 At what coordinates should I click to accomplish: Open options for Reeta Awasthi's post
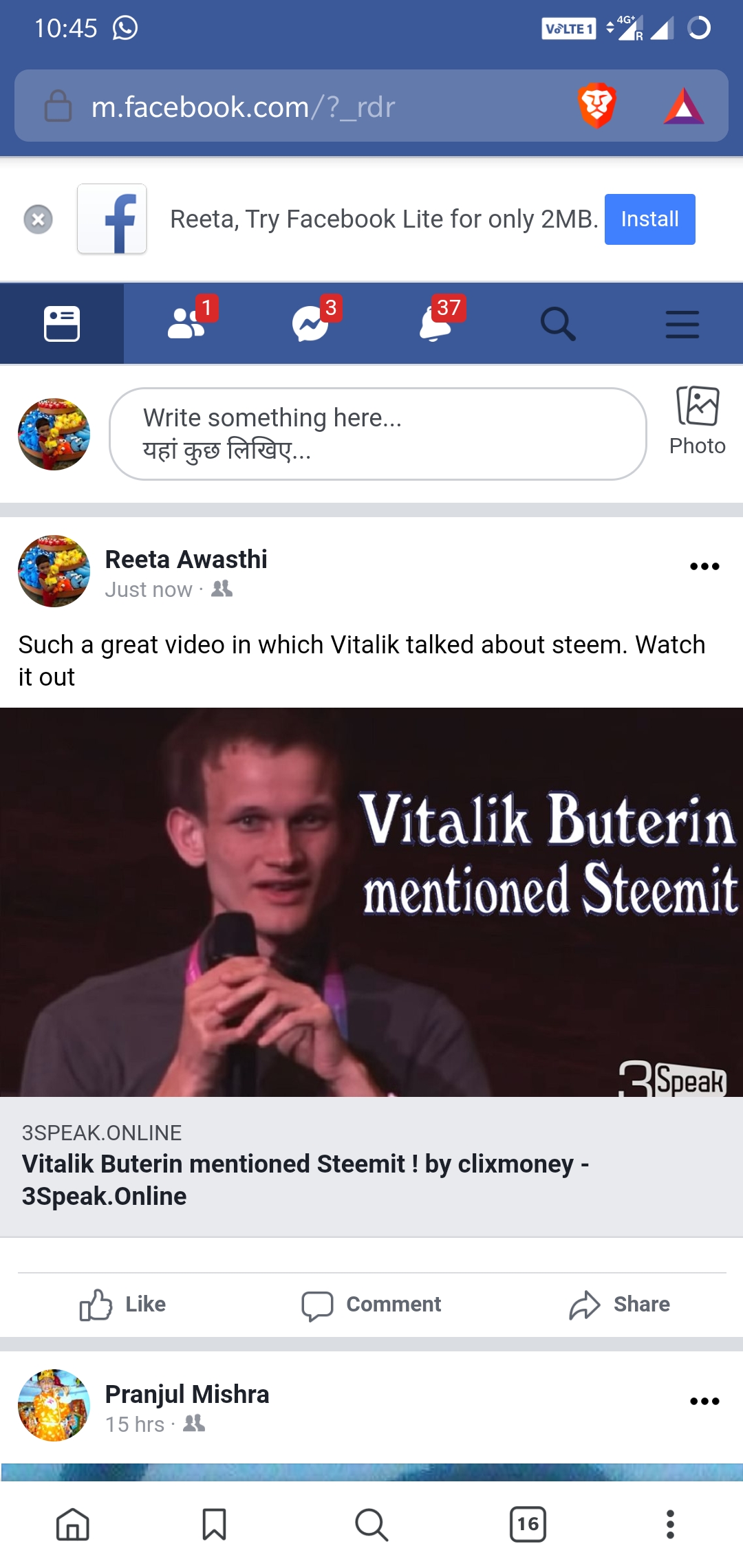704,567
